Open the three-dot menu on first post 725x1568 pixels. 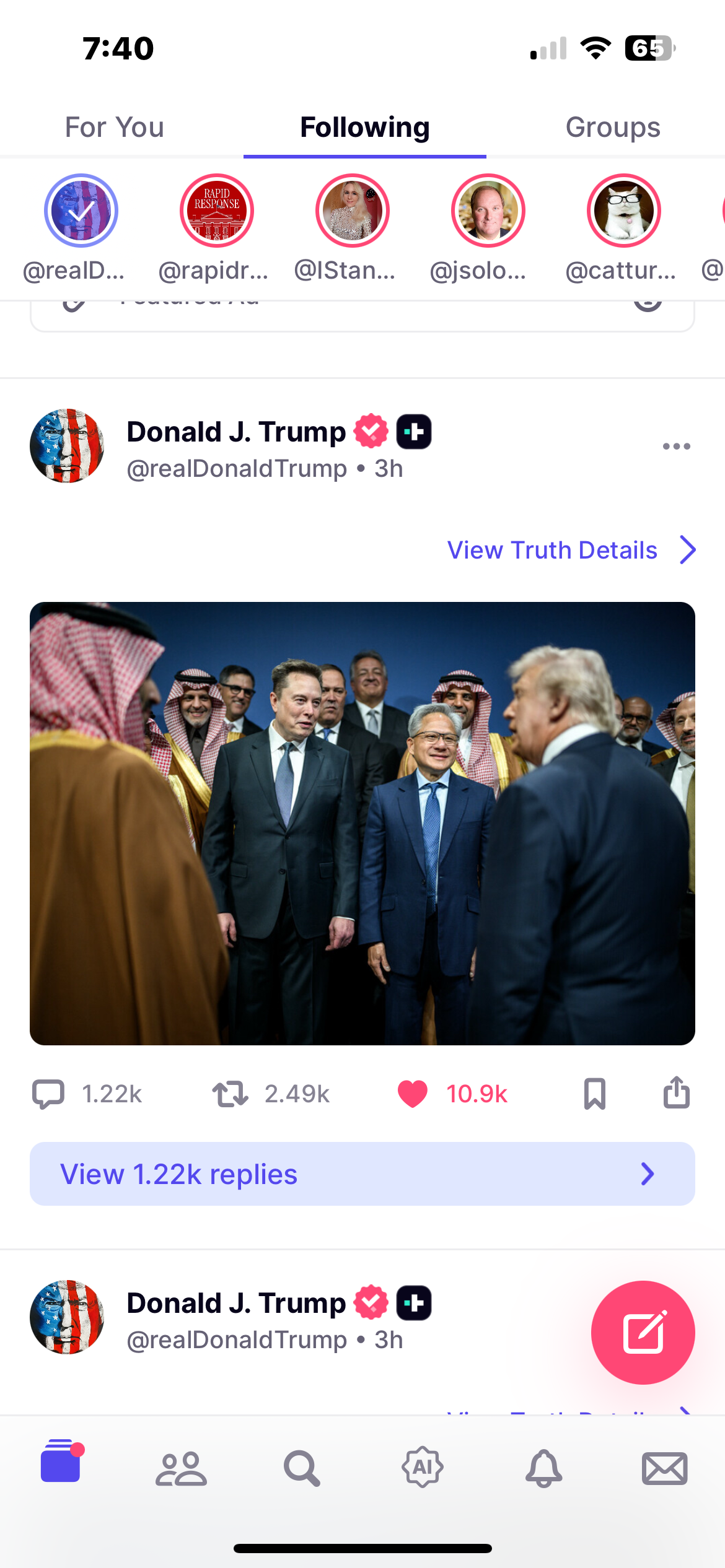pos(676,446)
